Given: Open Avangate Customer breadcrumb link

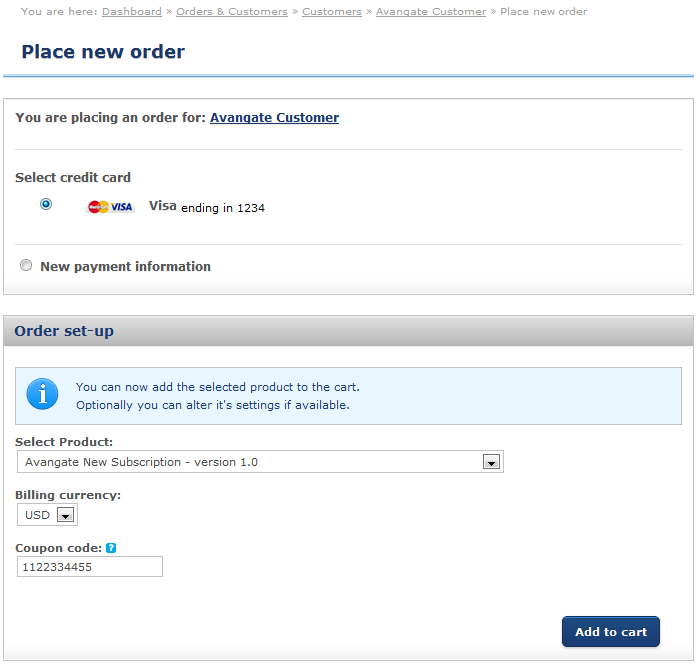Looking at the screenshot, I should pos(431,12).
